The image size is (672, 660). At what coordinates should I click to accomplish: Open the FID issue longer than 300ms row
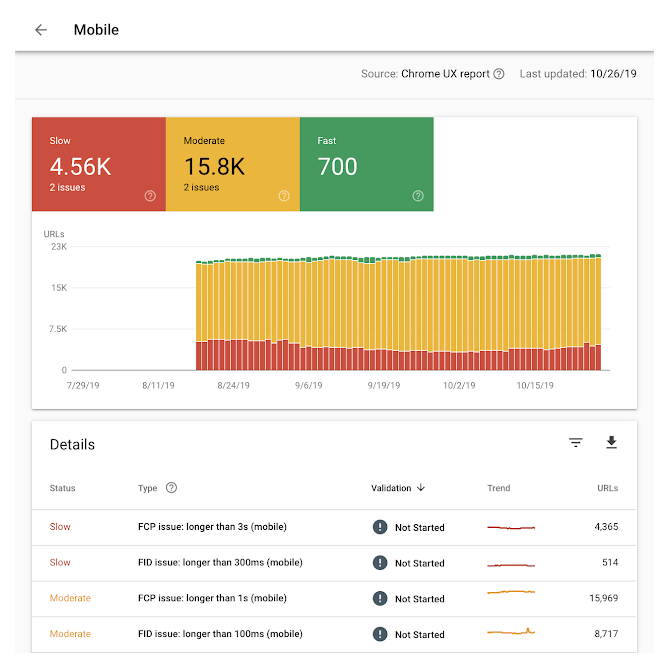click(334, 563)
